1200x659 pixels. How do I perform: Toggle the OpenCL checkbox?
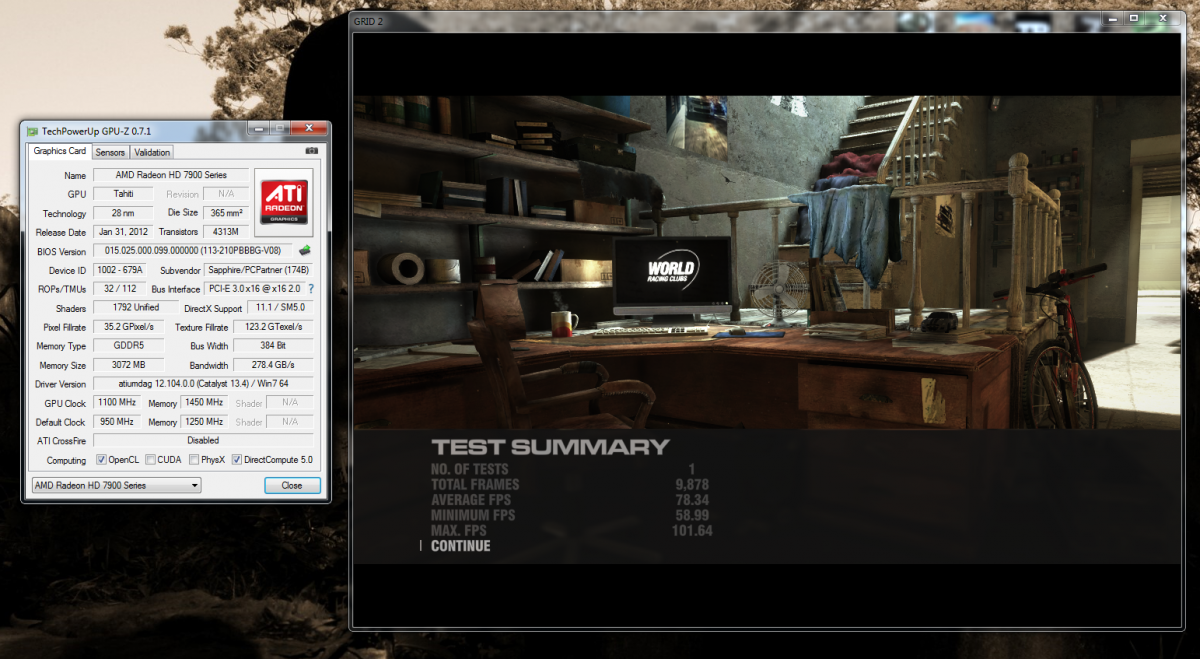click(x=101, y=460)
